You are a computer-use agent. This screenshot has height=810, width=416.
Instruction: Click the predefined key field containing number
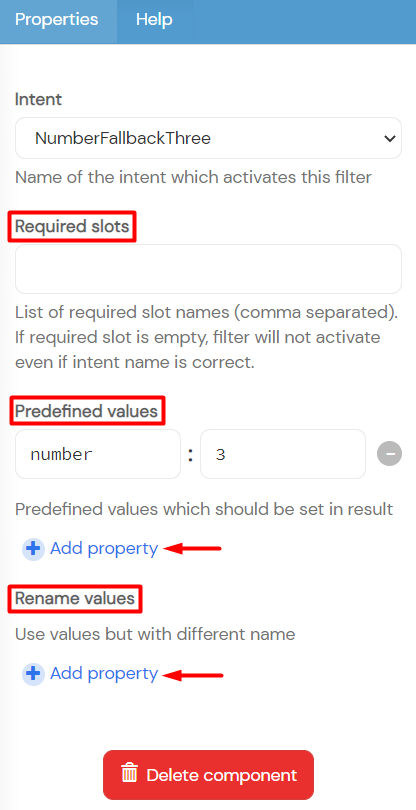98,454
